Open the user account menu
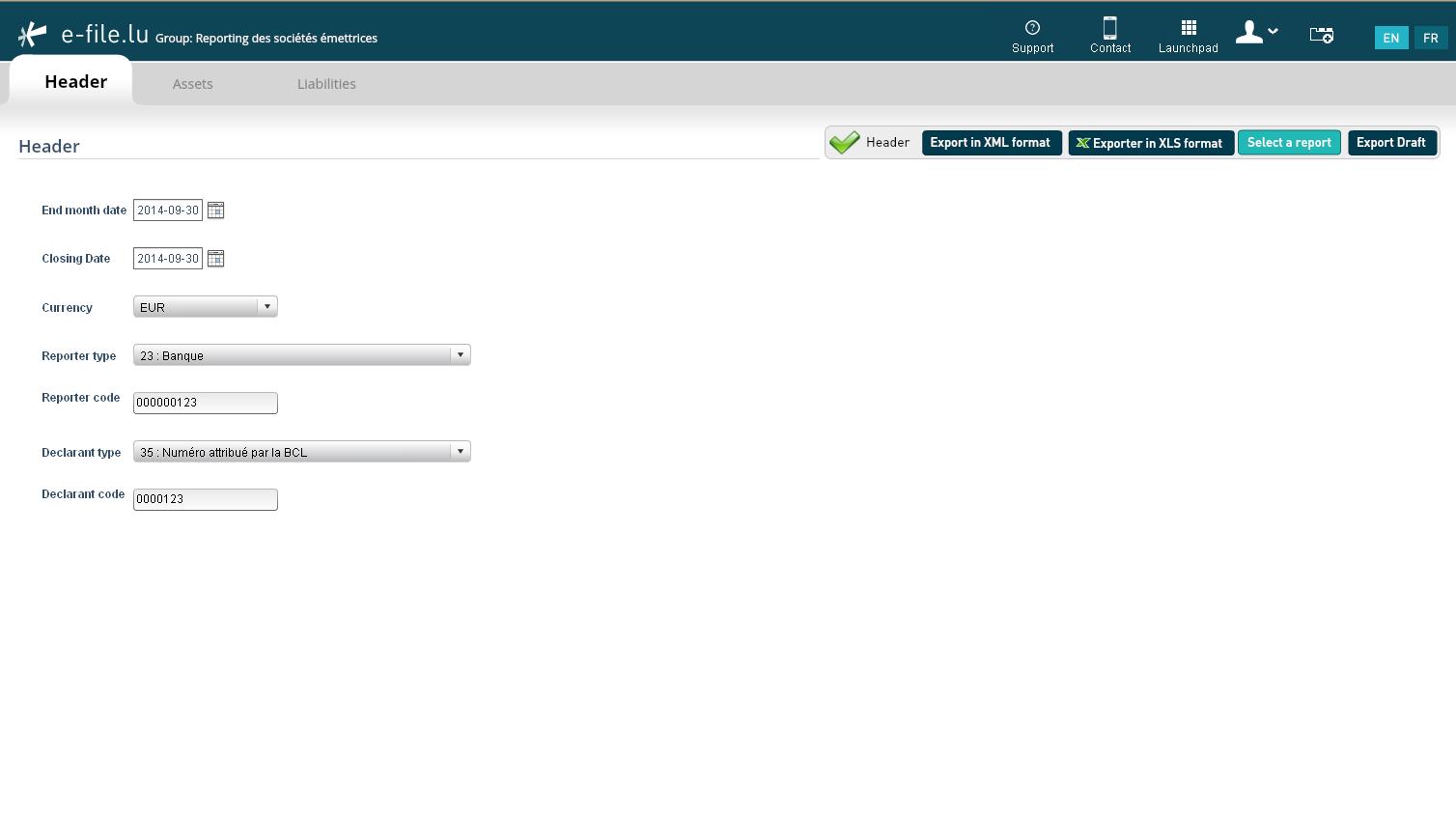 tap(1256, 32)
